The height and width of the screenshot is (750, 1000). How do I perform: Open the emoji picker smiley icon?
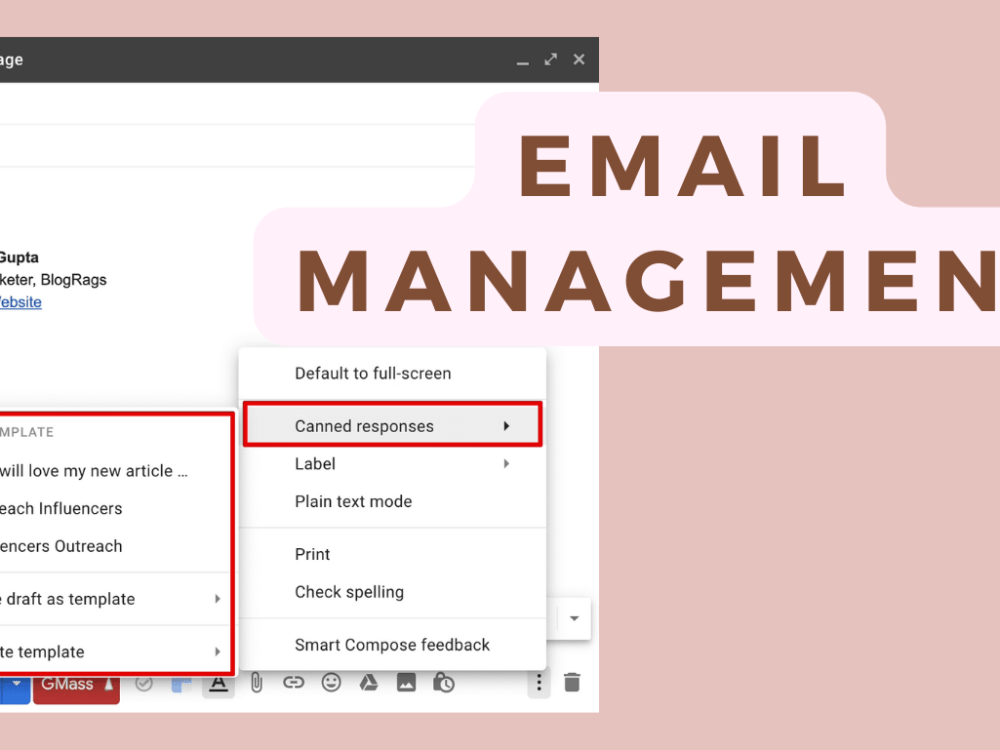coord(331,683)
